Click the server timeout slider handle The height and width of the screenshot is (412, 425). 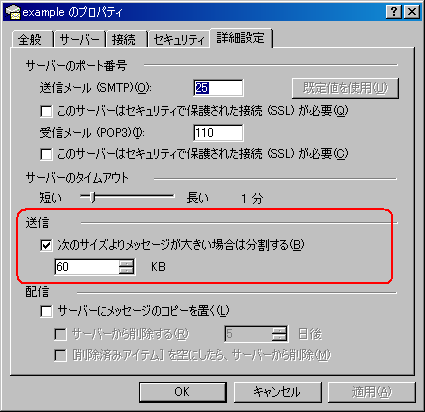93,197
